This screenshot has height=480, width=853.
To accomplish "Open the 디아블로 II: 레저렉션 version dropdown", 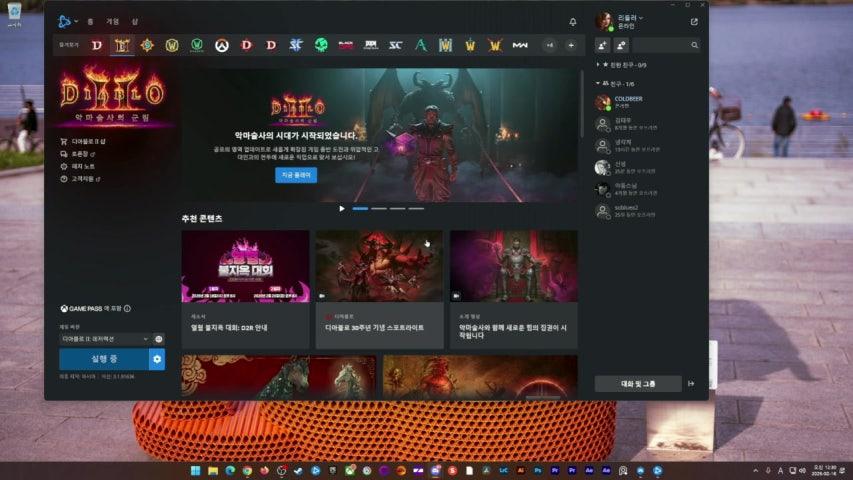I will click(104, 339).
